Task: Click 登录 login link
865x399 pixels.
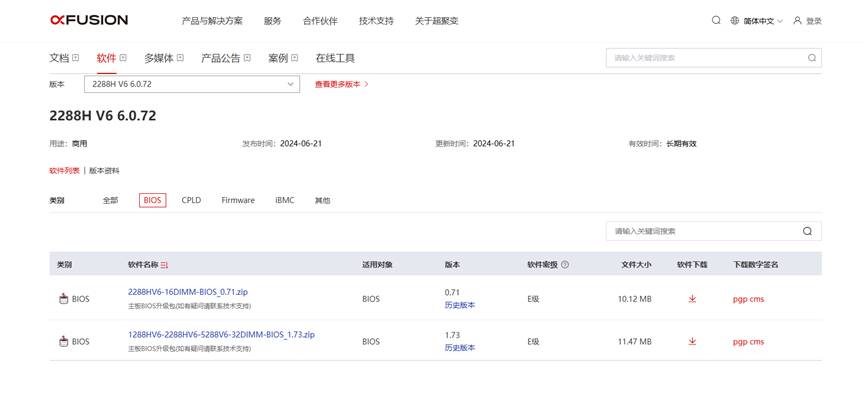Action: [814, 21]
